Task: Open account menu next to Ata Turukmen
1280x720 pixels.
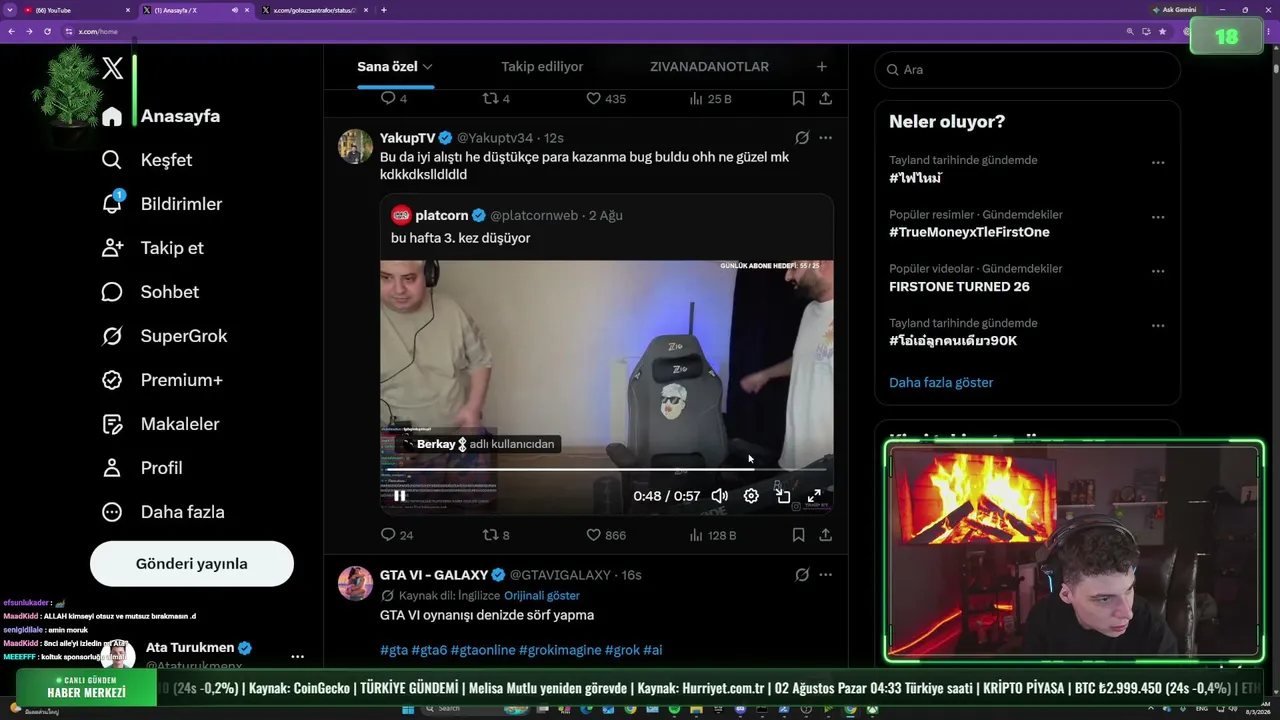Action: click(x=297, y=657)
